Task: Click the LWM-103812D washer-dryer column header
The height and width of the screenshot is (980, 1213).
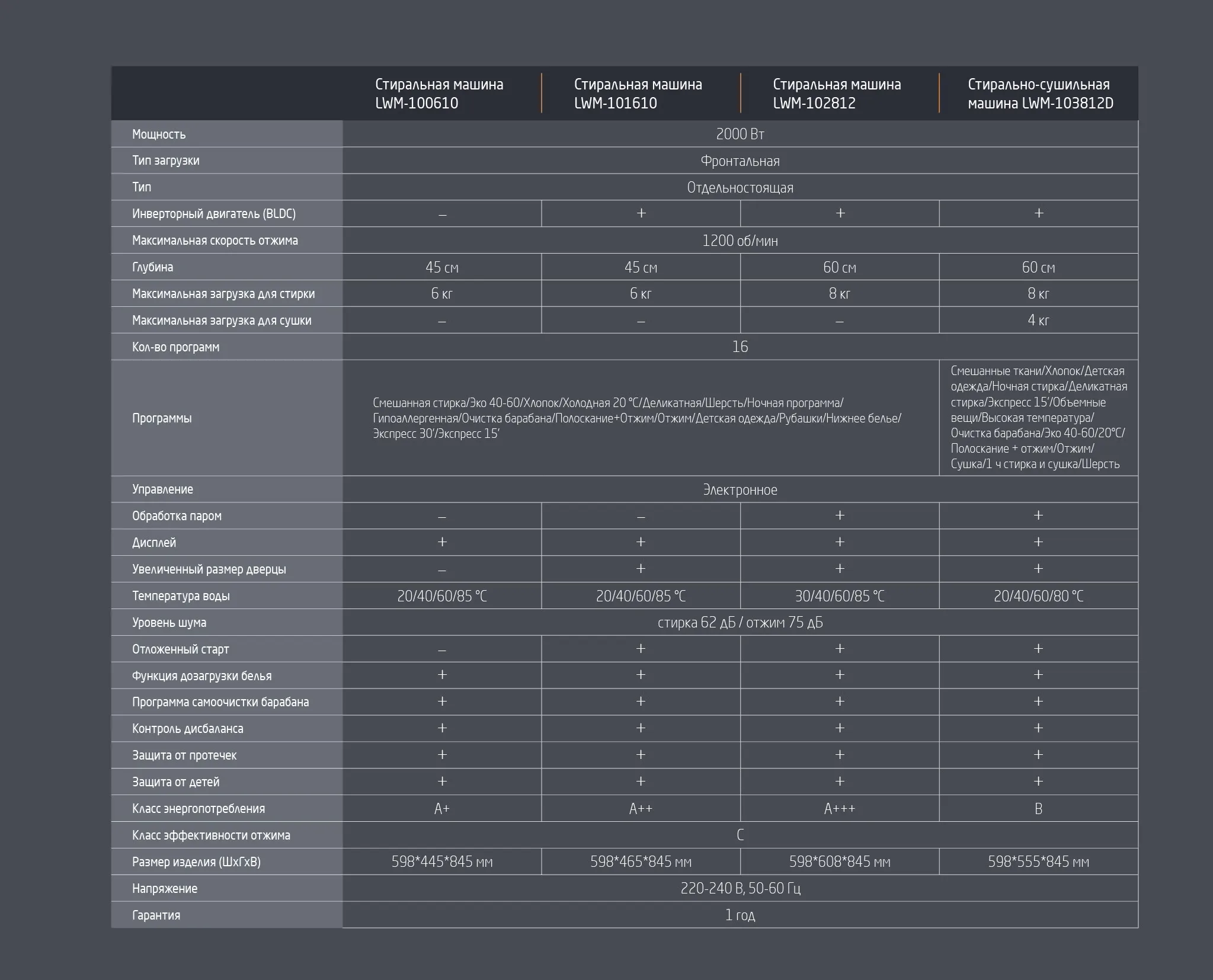Action: (x=1040, y=94)
